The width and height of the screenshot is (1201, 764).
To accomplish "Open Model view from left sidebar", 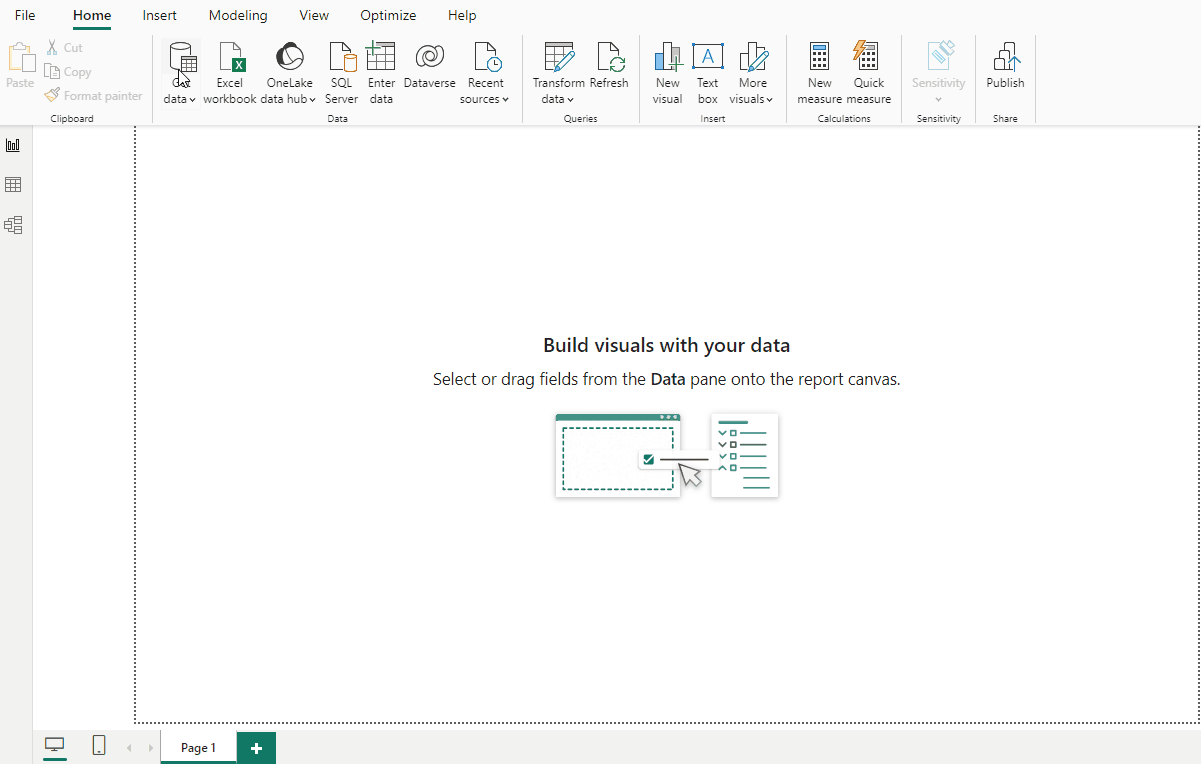I will click(13, 225).
